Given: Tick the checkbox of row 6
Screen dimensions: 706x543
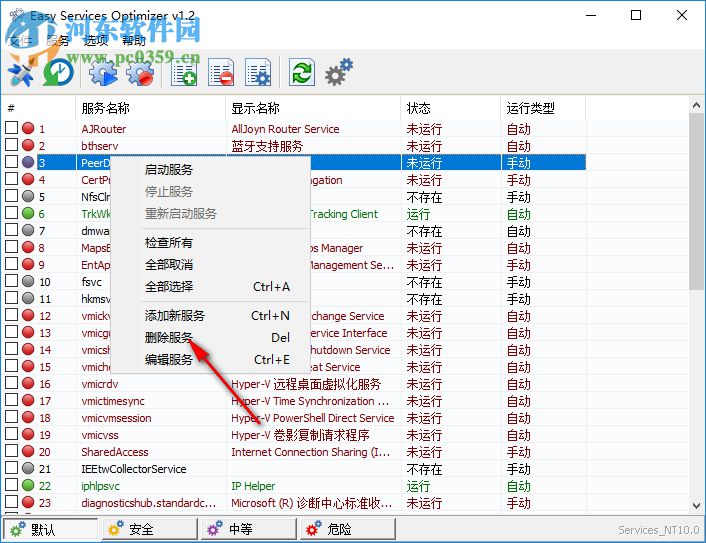Looking at the screenshot, I should [x=11, y=213].
